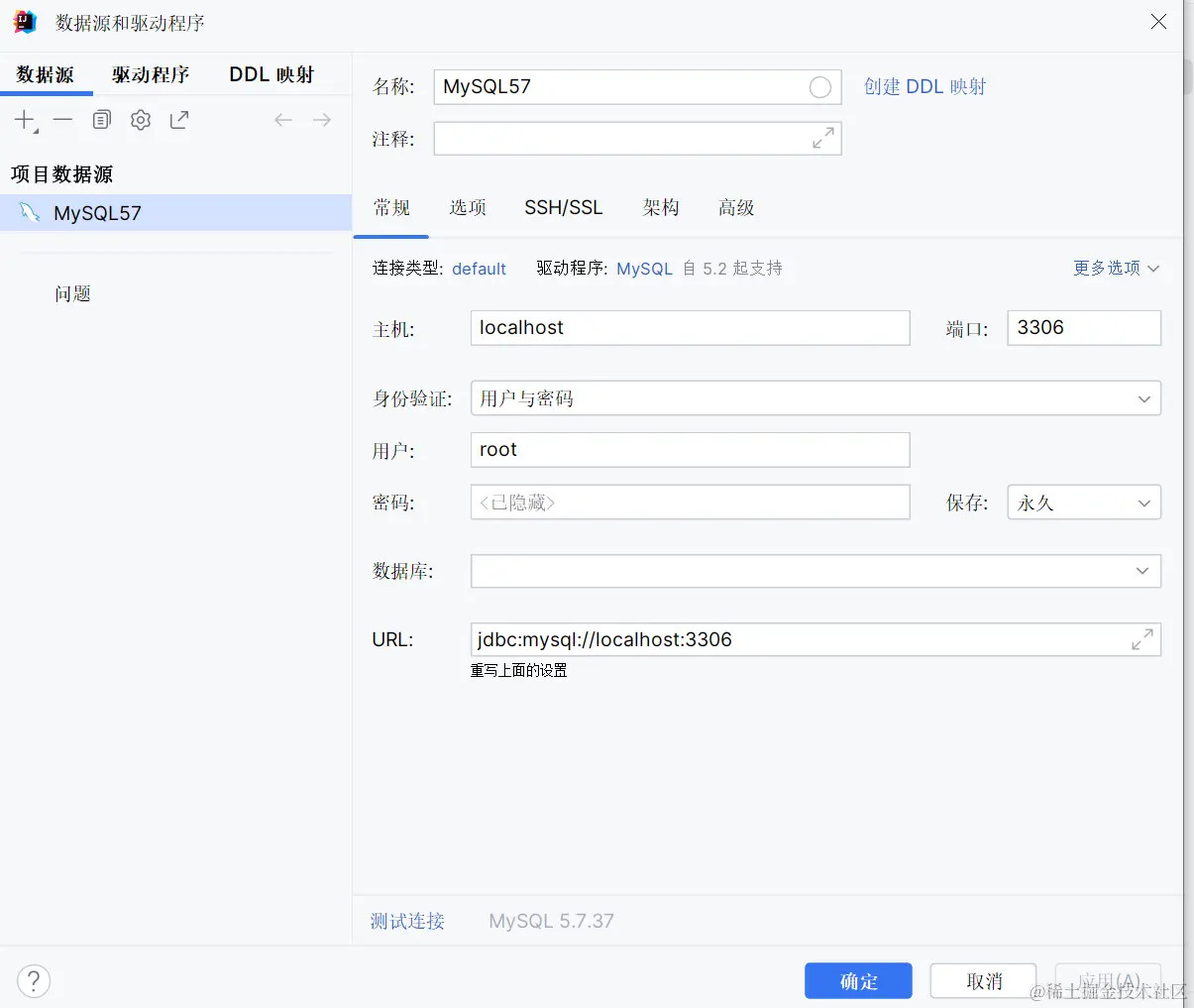Click the MySQL driver link
The height and width of the screenshot is (1008, 1194).
[644, 269]
